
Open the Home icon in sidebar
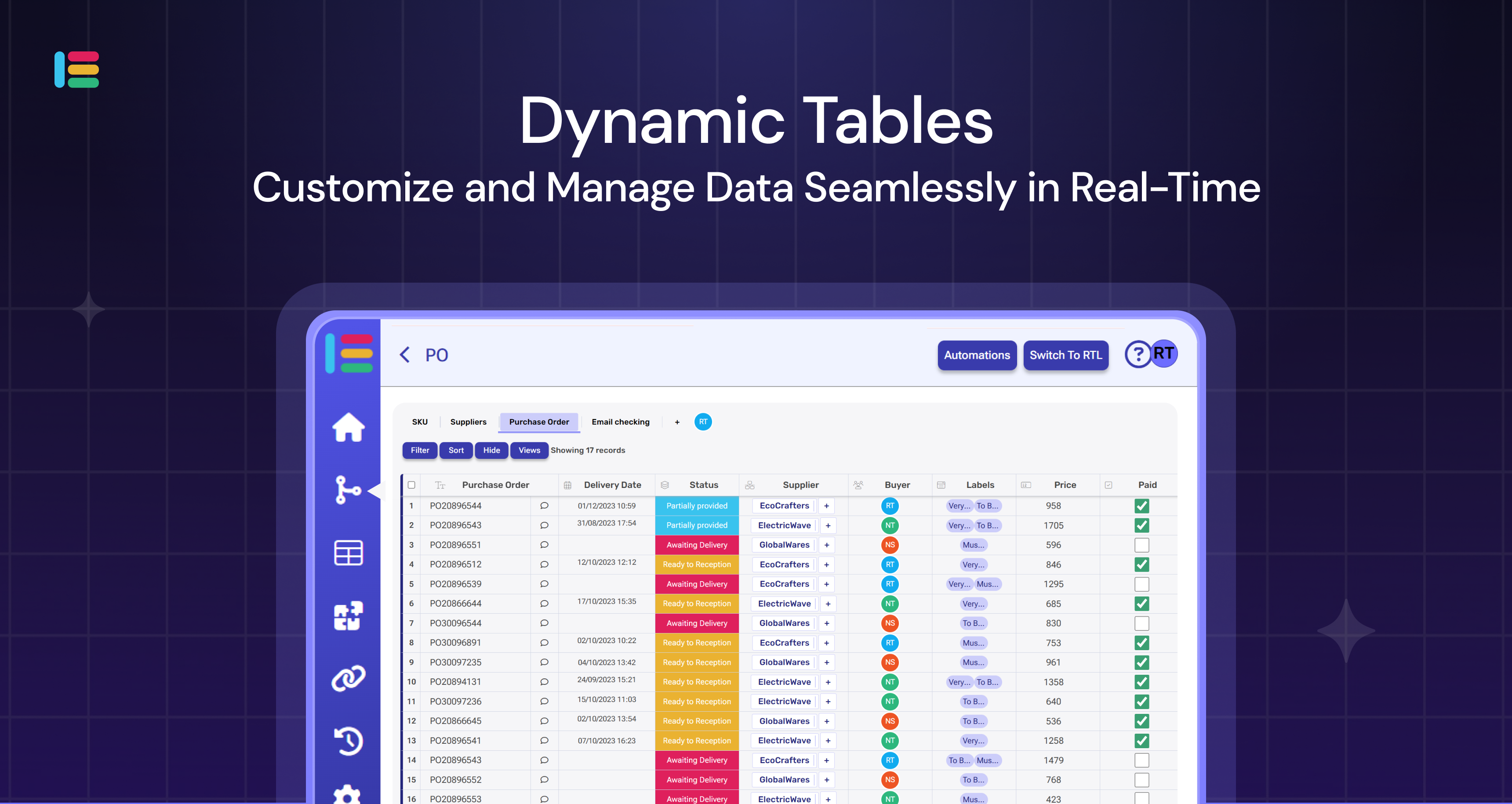tap(348, 427)
